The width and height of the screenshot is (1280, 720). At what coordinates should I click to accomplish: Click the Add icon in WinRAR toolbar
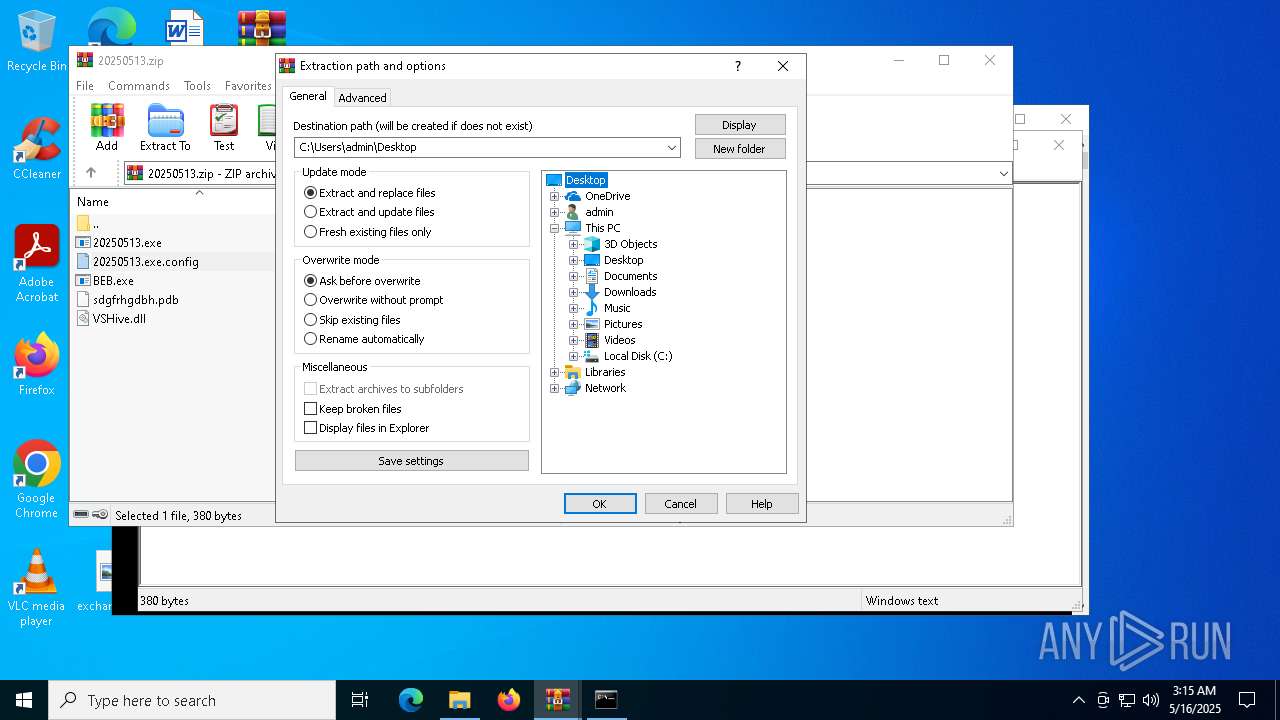pos(107,127)
